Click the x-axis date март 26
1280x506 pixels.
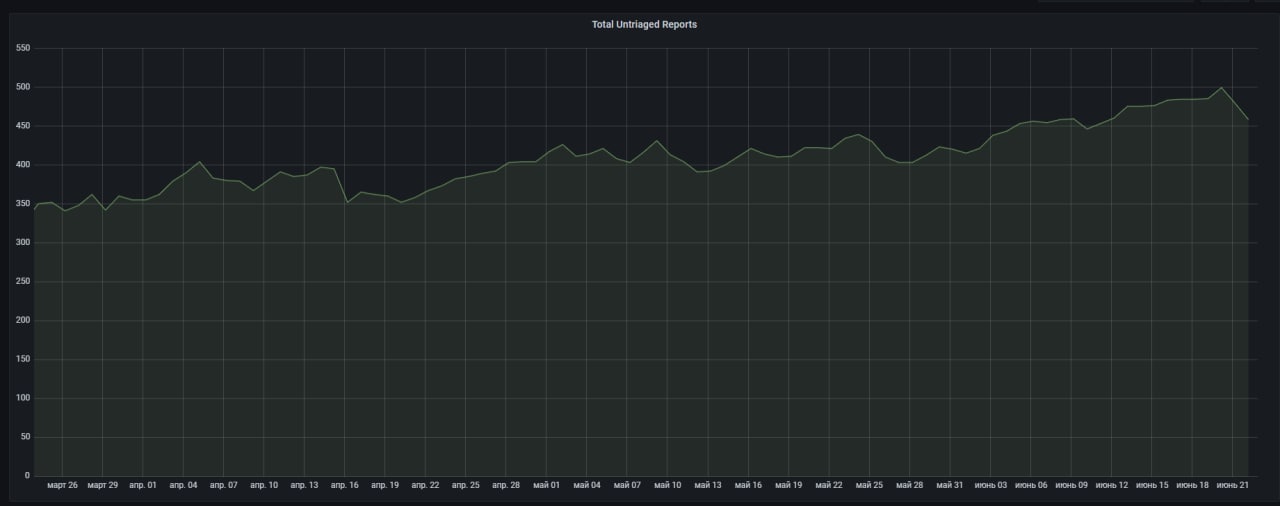pyautogui.click(x=62, y=485)
